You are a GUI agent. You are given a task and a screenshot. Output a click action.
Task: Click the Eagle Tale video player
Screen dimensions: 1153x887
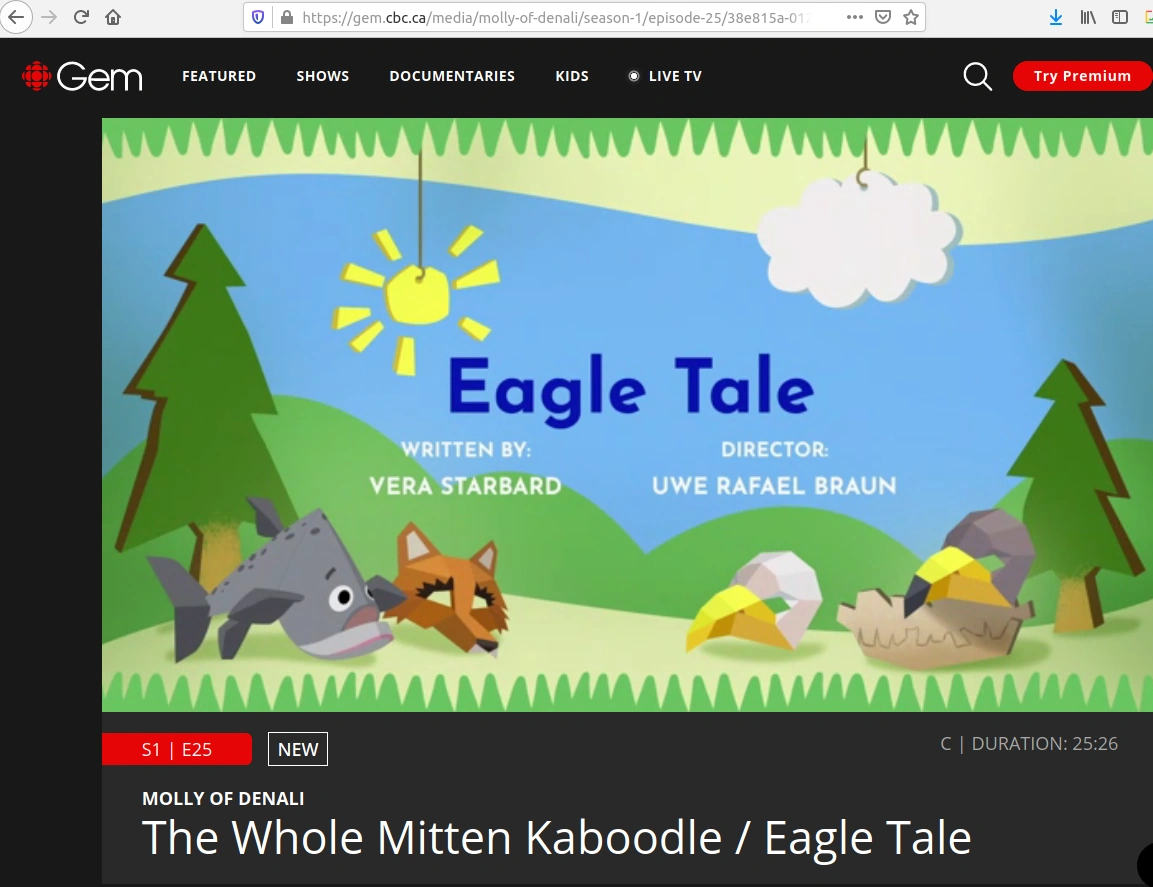click(627, 415)
